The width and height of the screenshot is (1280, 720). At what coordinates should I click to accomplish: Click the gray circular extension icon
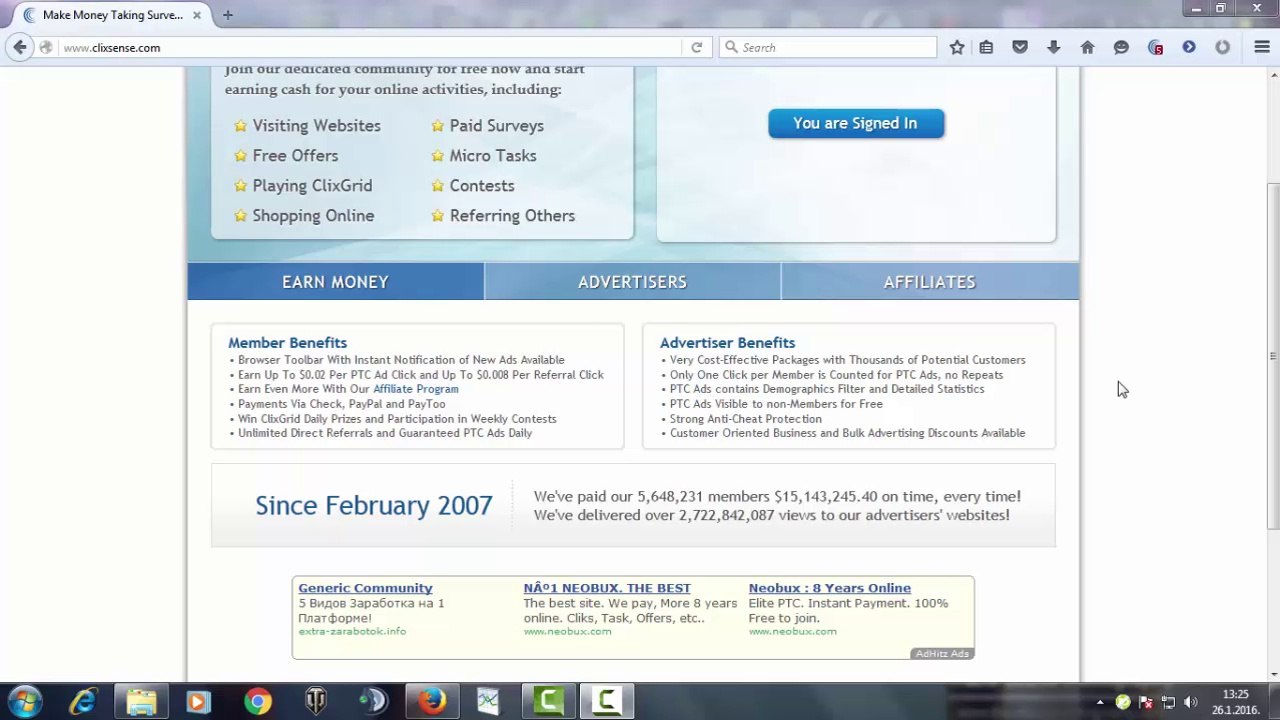pyautogui.click(x=1222, y=47)
